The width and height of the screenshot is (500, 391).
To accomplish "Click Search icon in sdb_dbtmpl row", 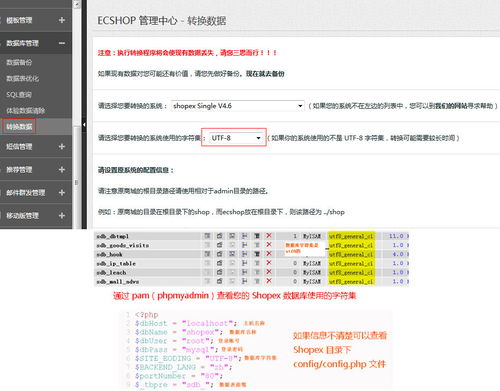I will tap(232, 236).
